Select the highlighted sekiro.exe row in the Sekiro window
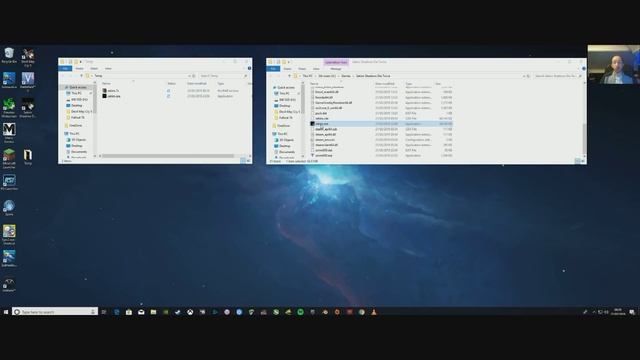This screenshot has width=640, height=360. point(381,124)
